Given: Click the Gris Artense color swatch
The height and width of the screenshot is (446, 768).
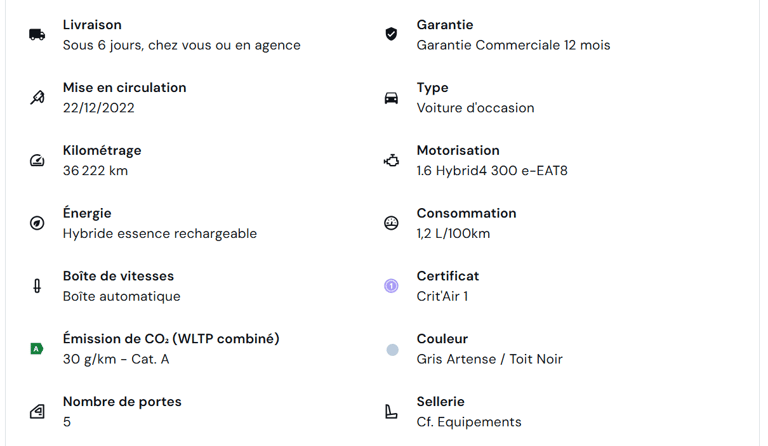Looking at the screenshot, I should 392,350.
